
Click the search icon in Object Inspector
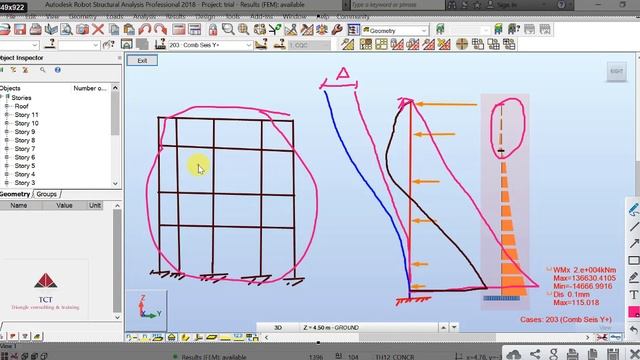pyautogui.click(x=42, y=70)
